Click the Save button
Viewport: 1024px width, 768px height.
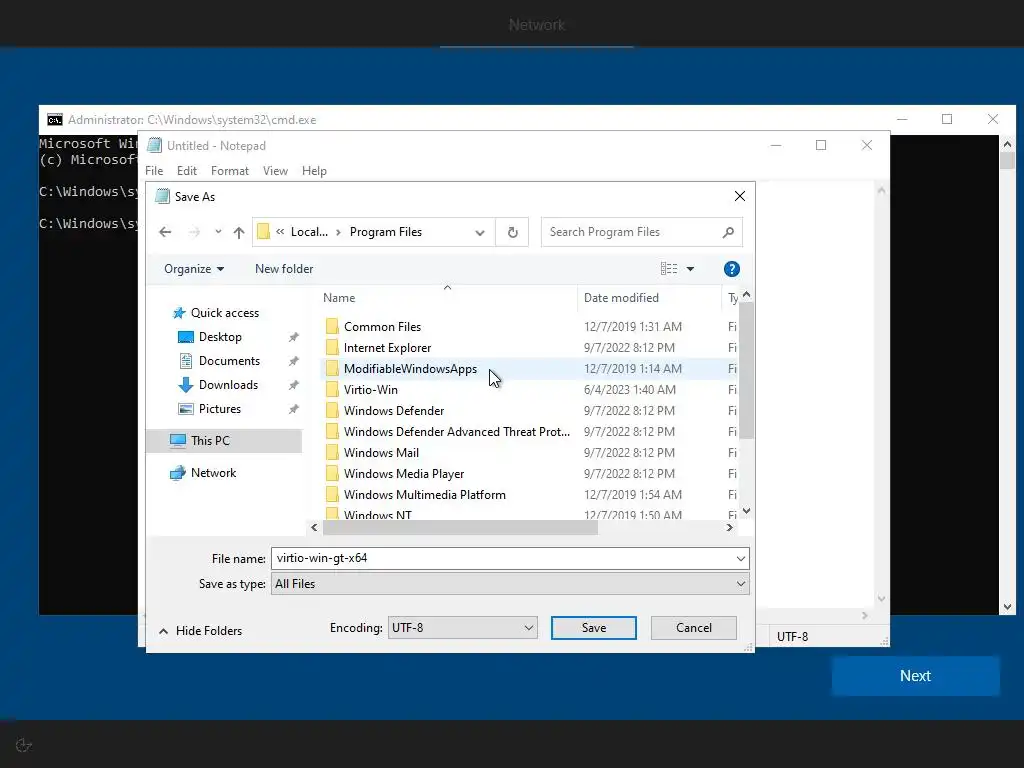[x=594, y=628]
